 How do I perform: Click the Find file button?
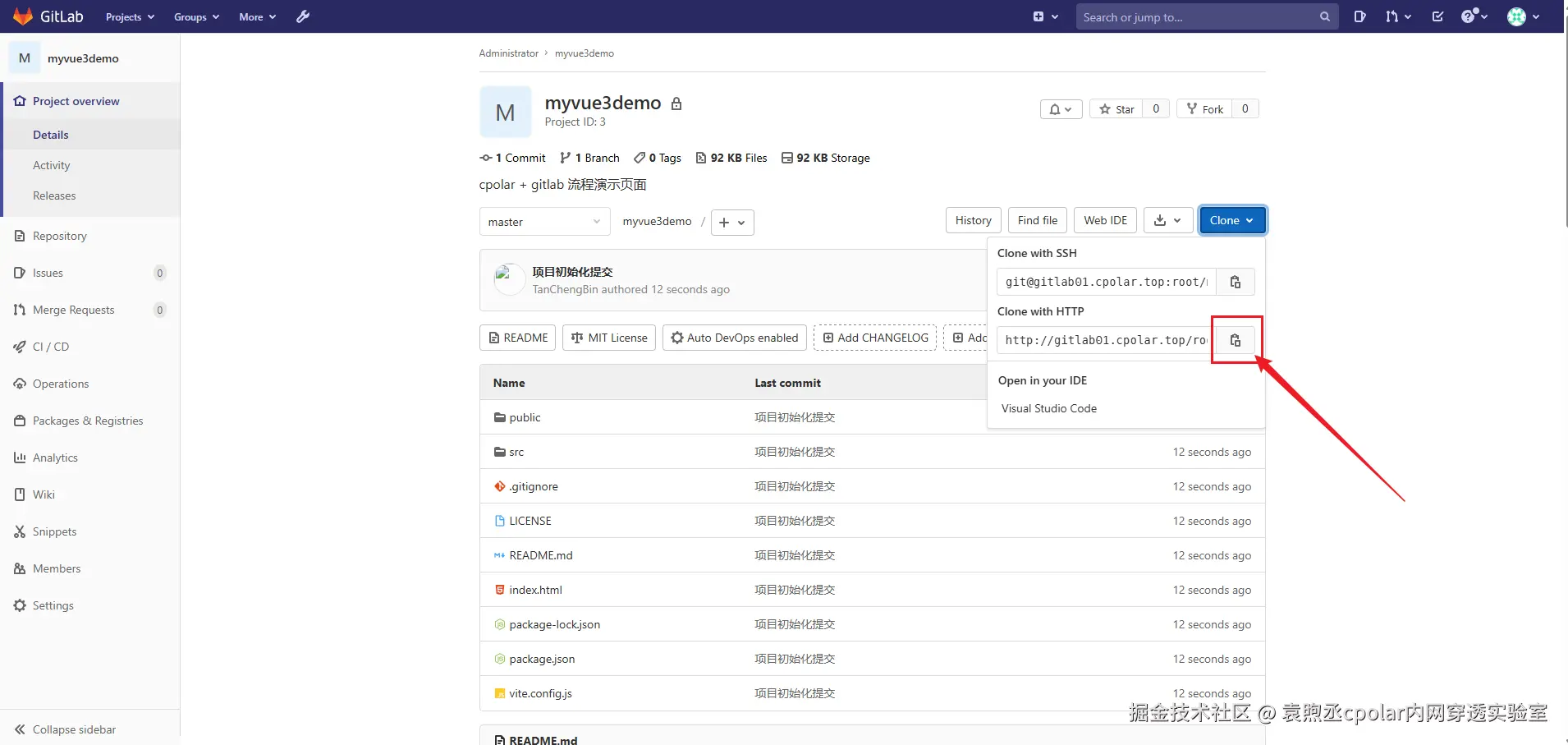click(x=1038, y=220)
